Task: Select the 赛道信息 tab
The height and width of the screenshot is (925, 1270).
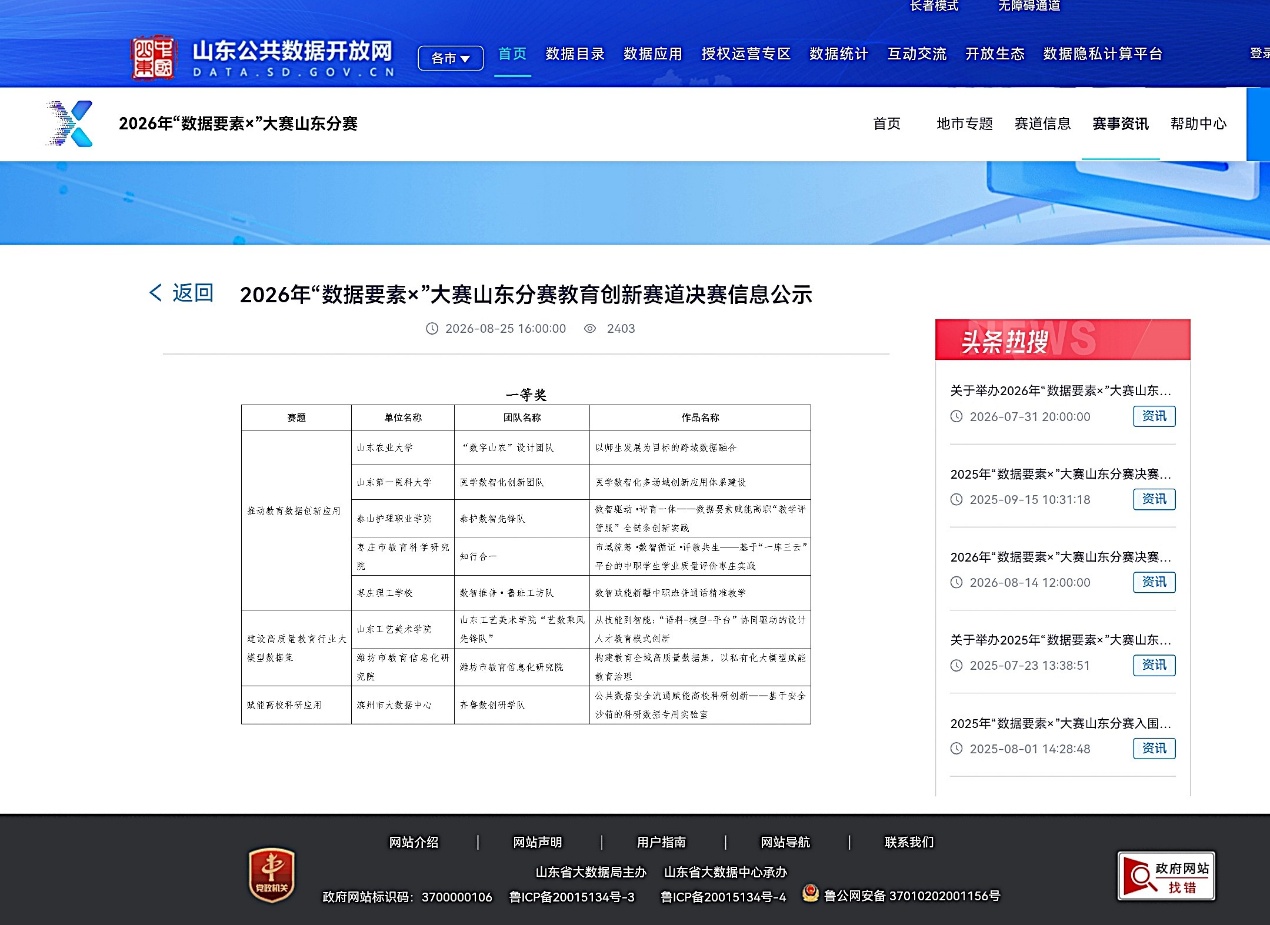Action: [1043, 124]
